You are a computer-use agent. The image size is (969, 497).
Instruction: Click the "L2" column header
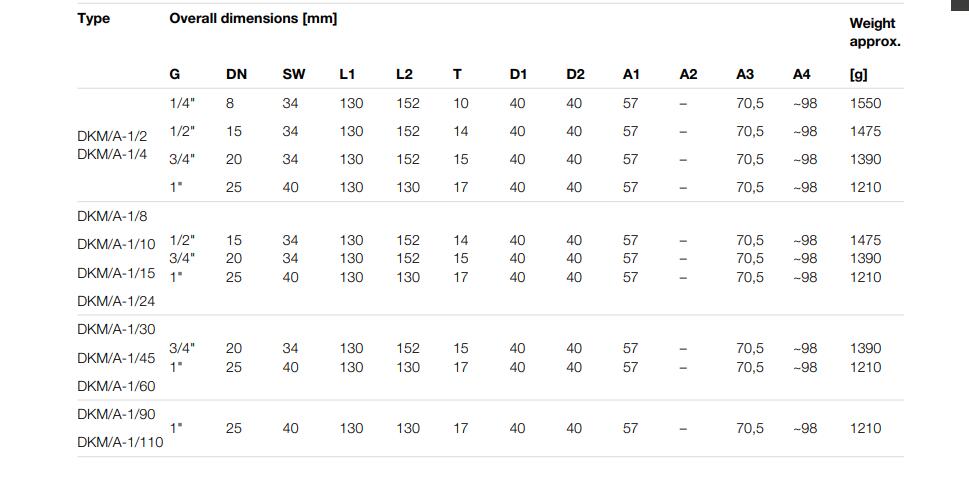click(x=404, y=74)
